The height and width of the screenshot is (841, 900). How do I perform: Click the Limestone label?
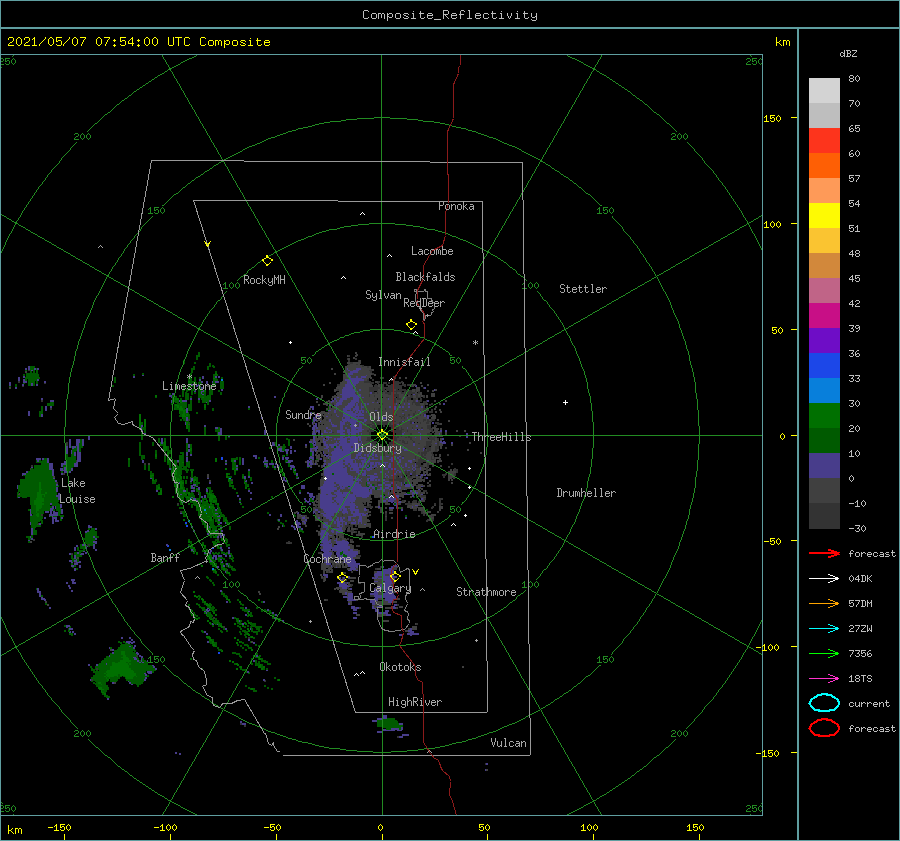pos(189,386)
